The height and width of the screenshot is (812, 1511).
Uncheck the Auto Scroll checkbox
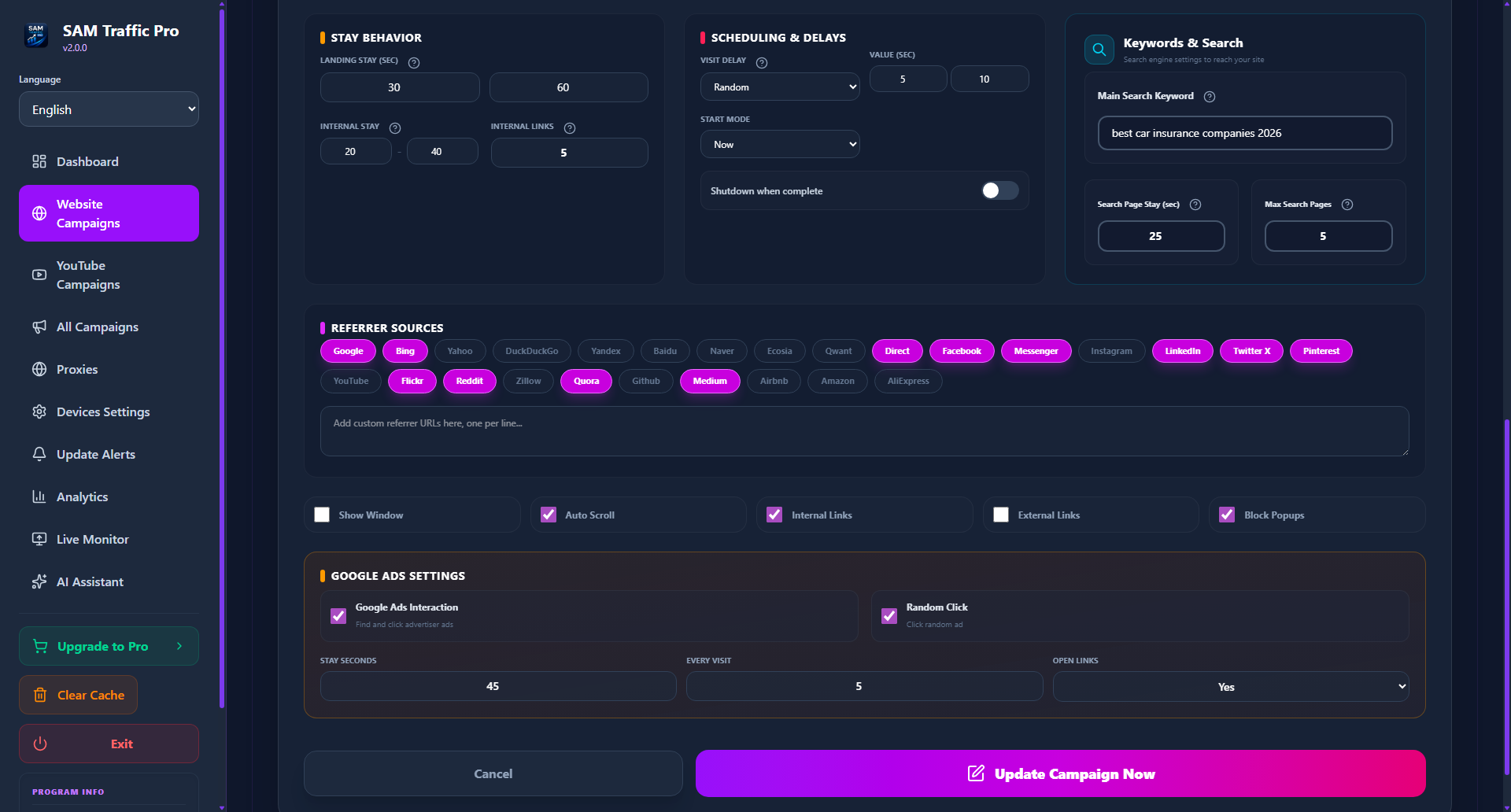(549, 515)
